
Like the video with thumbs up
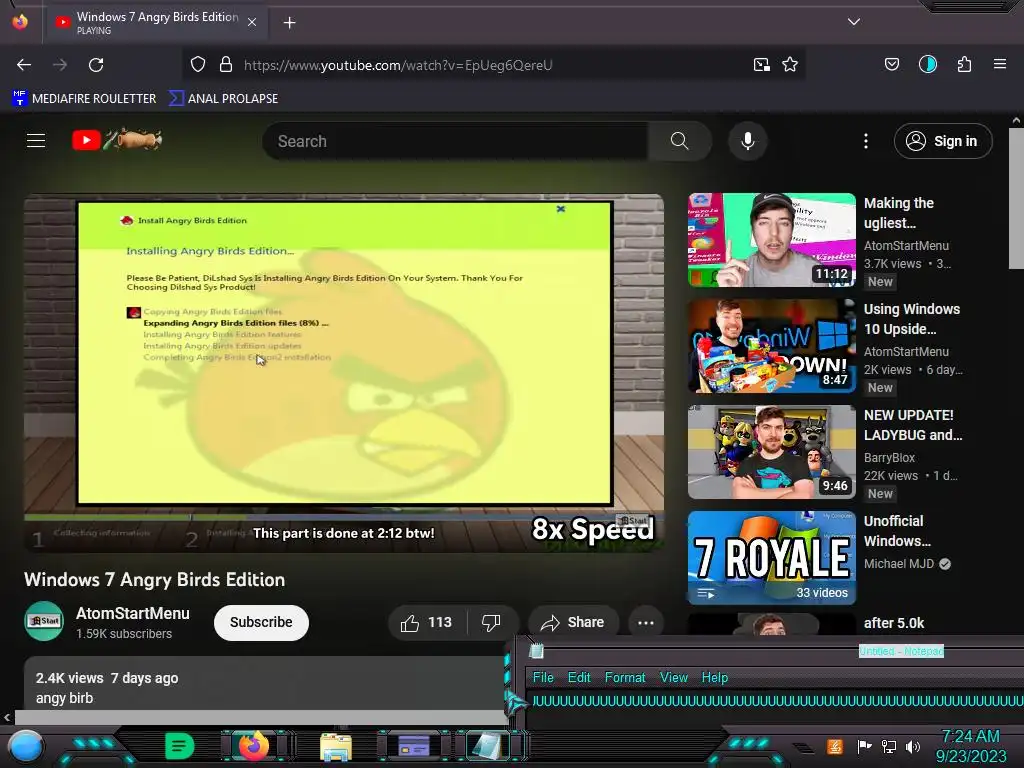[x=426, y=622]
